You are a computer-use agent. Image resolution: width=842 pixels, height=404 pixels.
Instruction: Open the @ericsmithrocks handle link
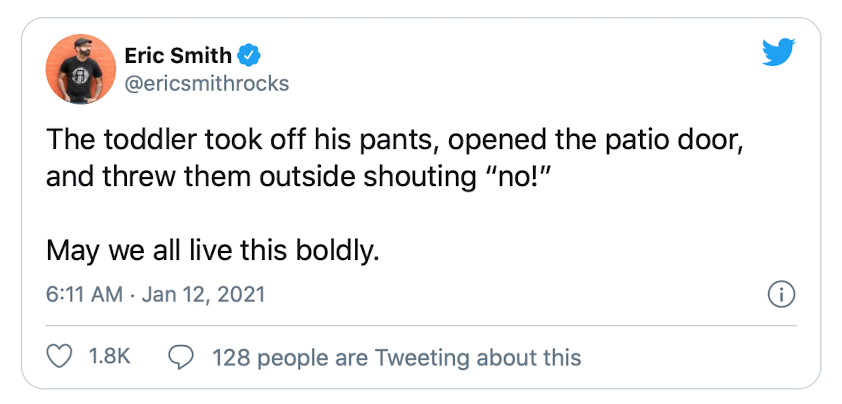coord(206,83)
